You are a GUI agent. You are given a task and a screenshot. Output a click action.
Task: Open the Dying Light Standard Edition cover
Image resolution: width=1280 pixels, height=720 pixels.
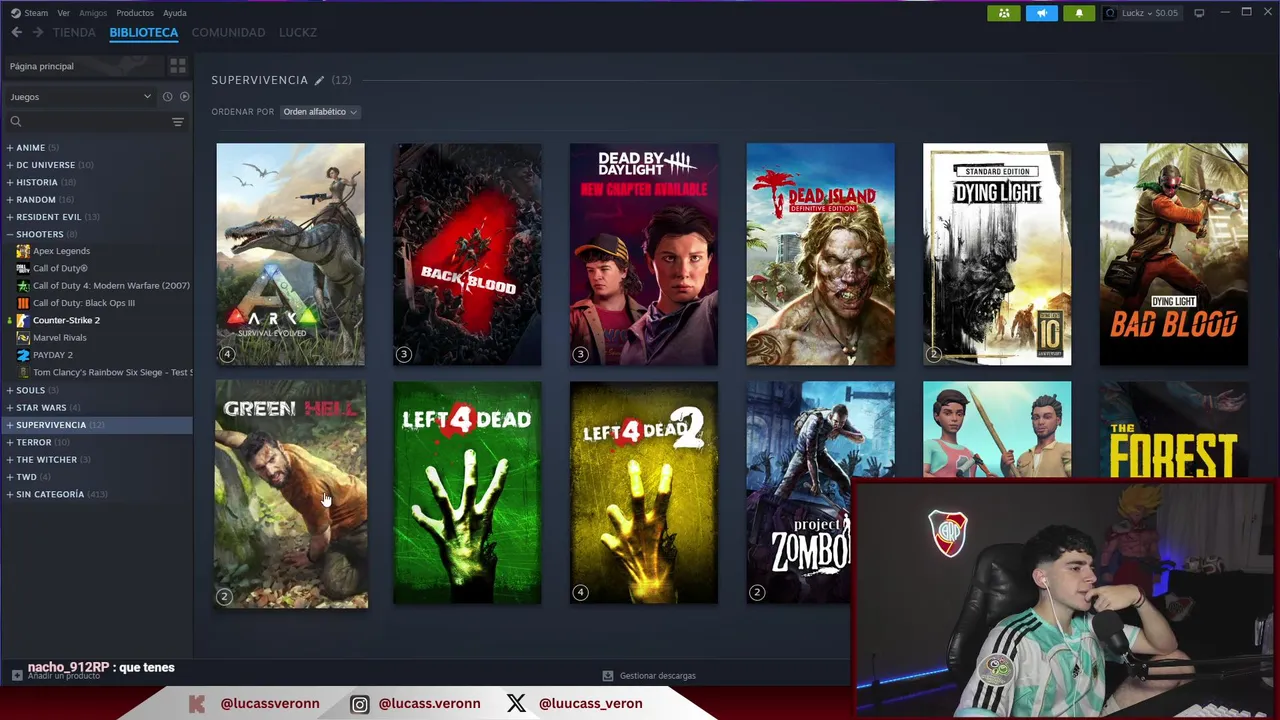coord(997,254)
